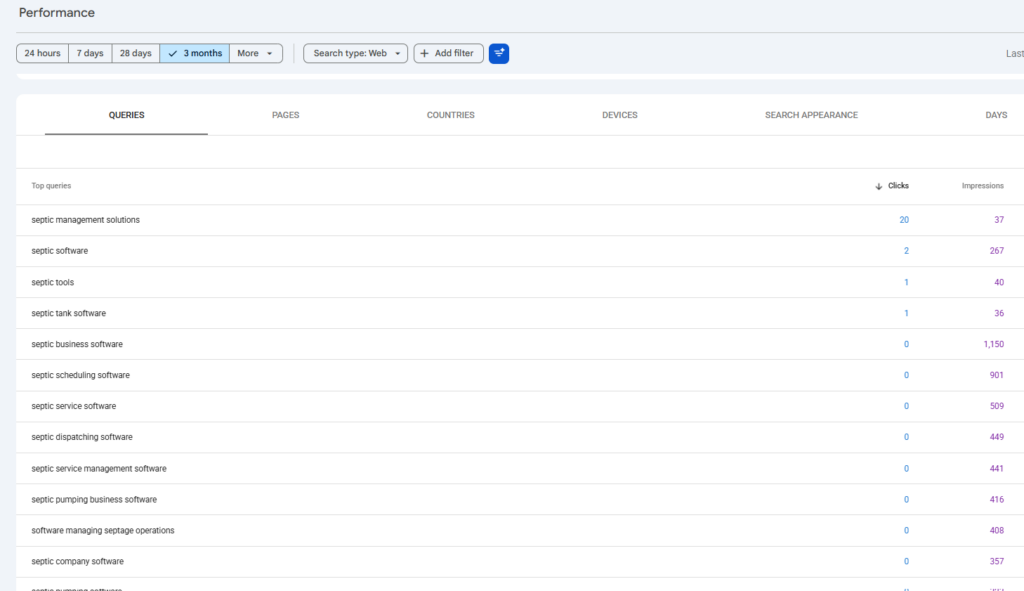Switch to the Search Appearance tab

pos(811,115)
